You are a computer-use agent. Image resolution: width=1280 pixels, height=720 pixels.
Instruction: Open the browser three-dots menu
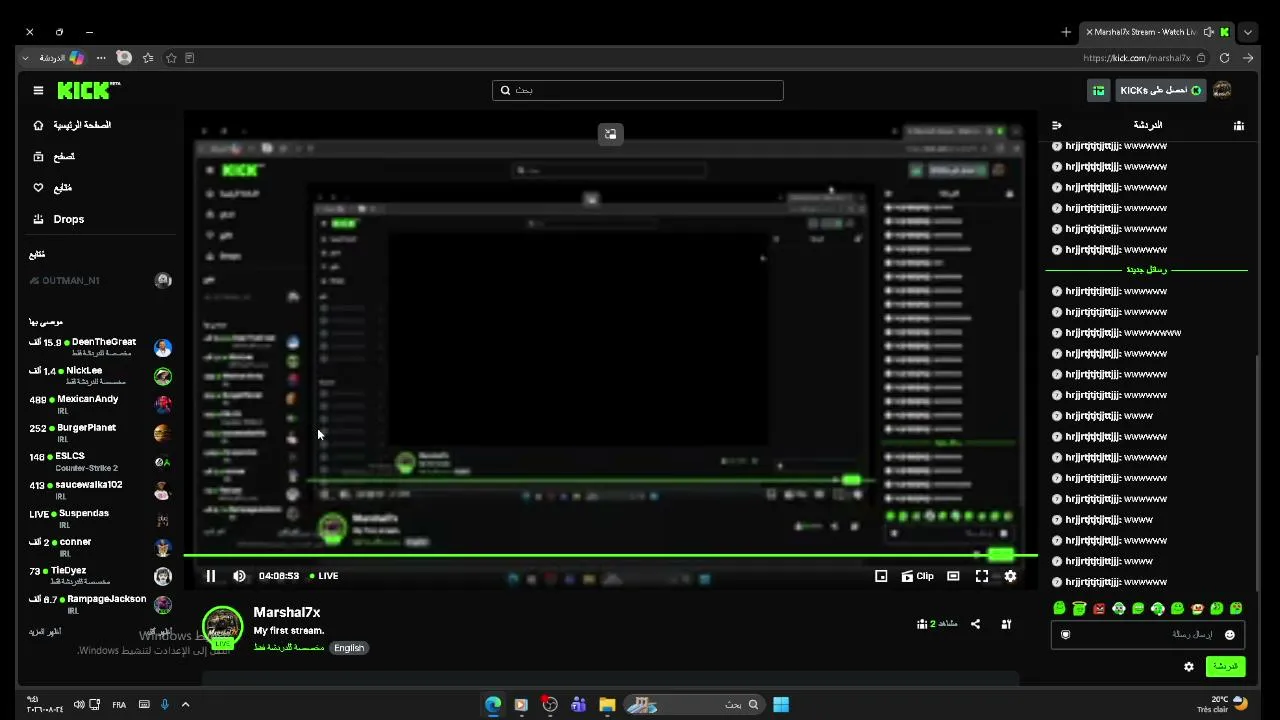[101, 58]
